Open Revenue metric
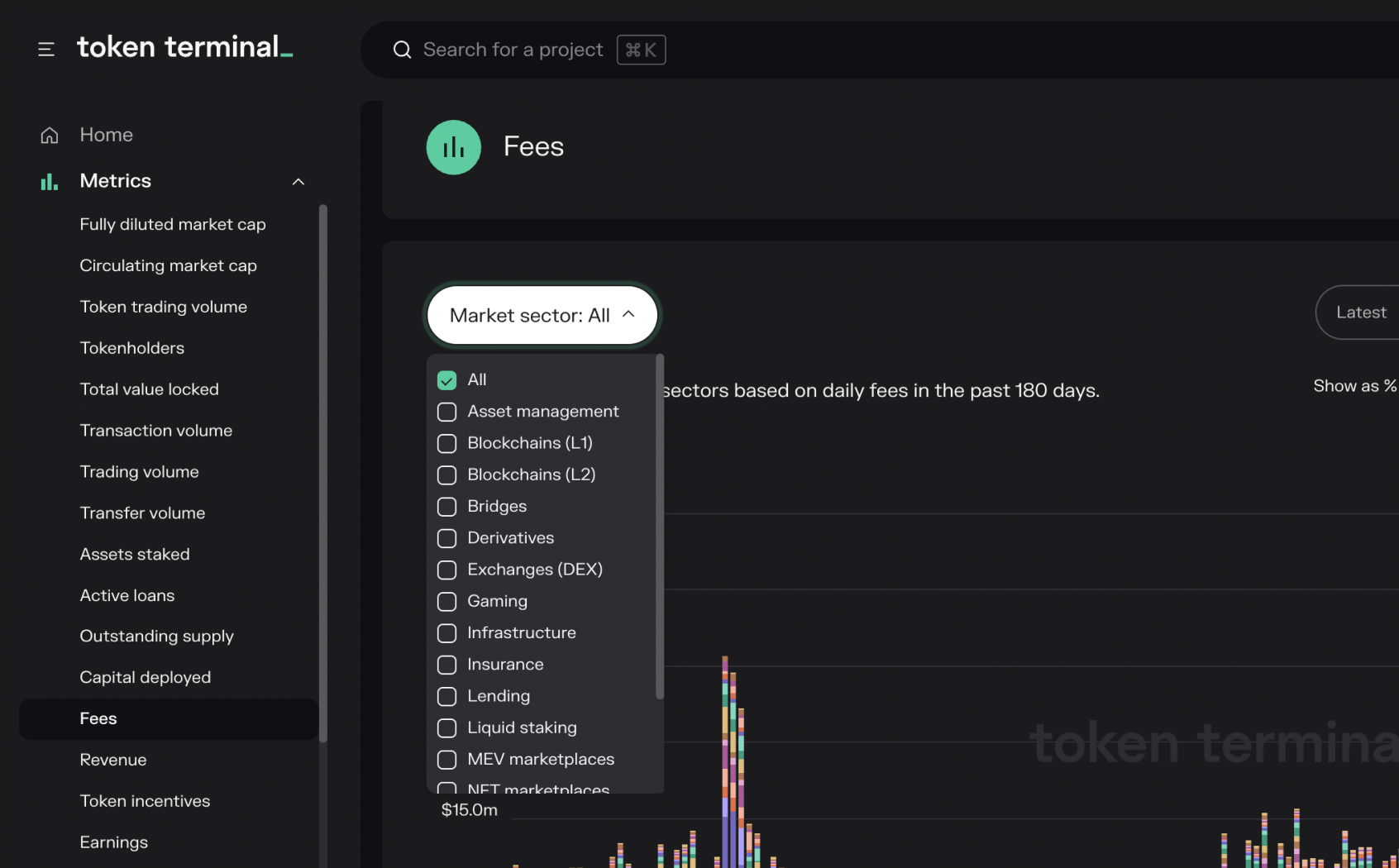 coord(113,760)
